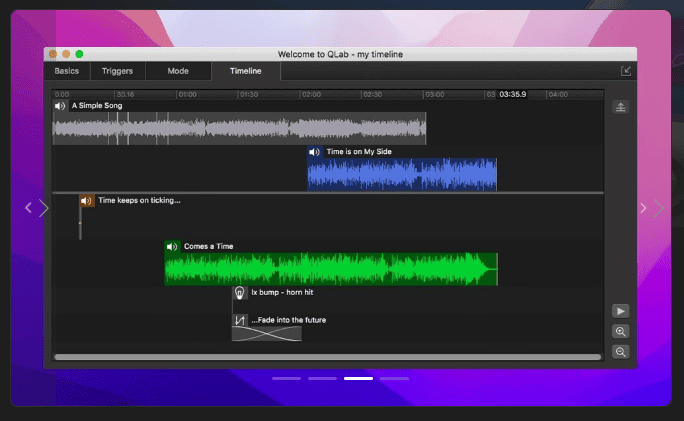Click the 01:30 mark on the ruler
The width and height of the screenshot is (684, 421).
(x=249, y=94)
